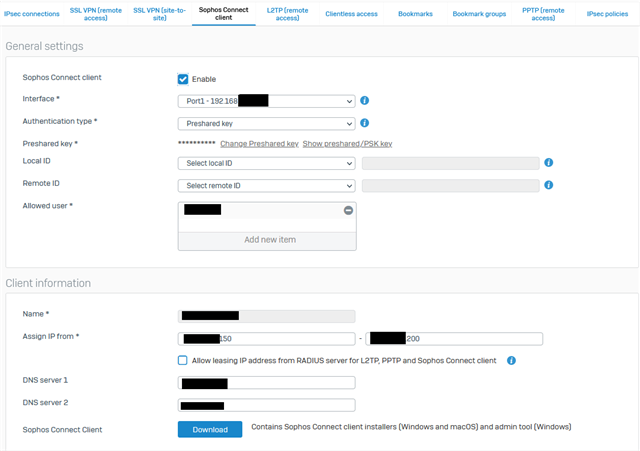This screenshot has width=640, height=451.
Task: Click the Download button for Sophos Connect Client
Action: click(210, 429)
